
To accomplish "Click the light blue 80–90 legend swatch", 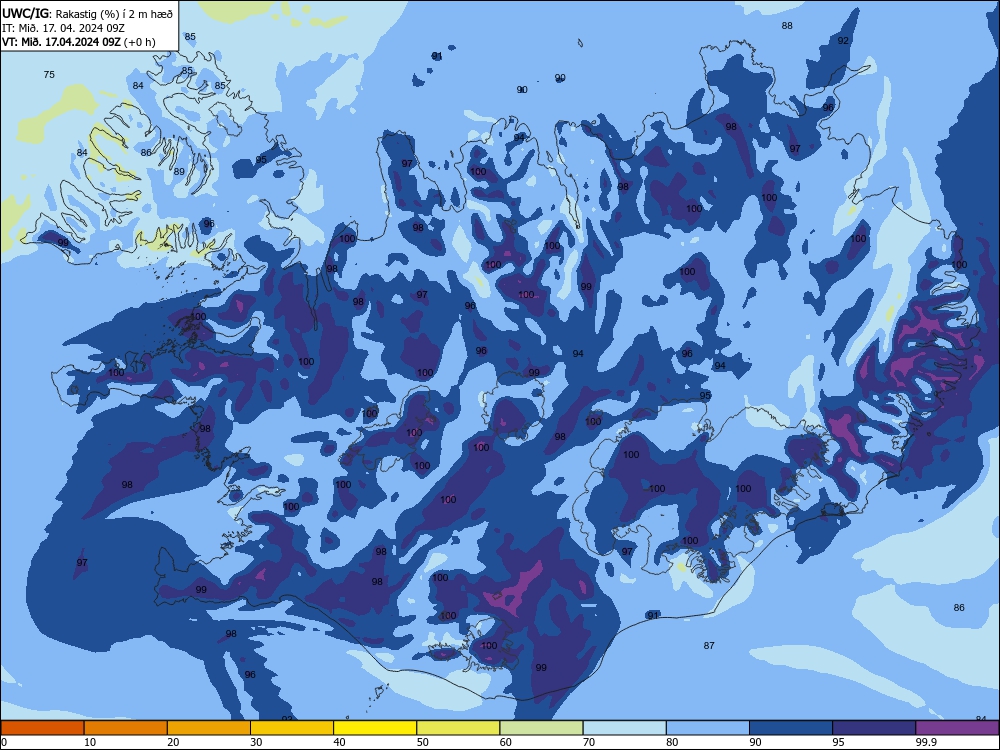I will (708, 728).
